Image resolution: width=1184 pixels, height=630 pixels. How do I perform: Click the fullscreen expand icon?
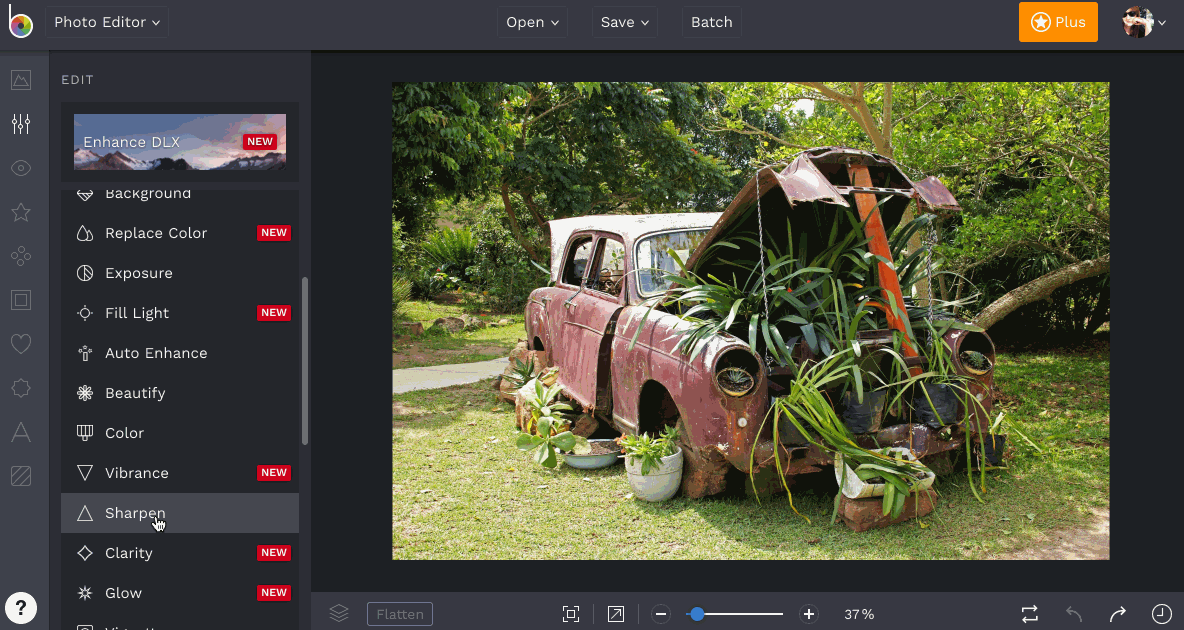coord(616,614)
